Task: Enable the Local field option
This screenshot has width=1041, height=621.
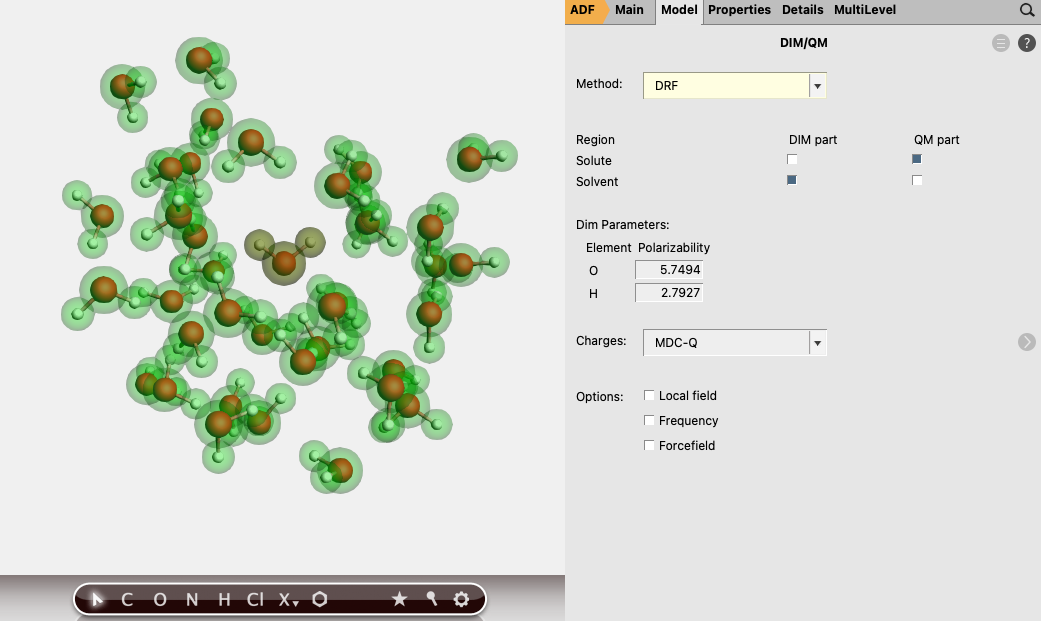Action: (649, 395)
